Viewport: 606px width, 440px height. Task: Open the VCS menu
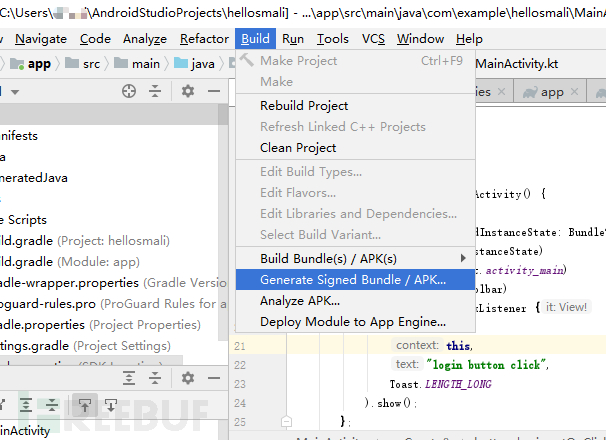point(373,39)
